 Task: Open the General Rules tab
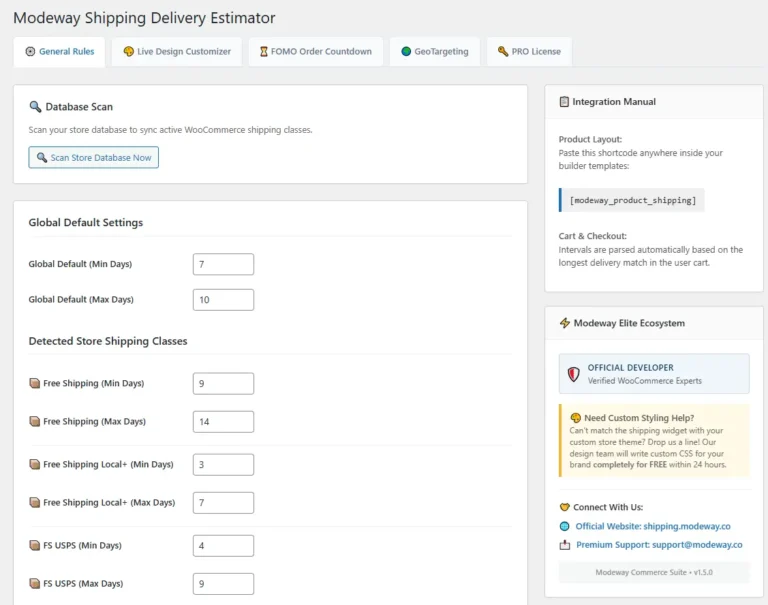(x=59, y=51)
